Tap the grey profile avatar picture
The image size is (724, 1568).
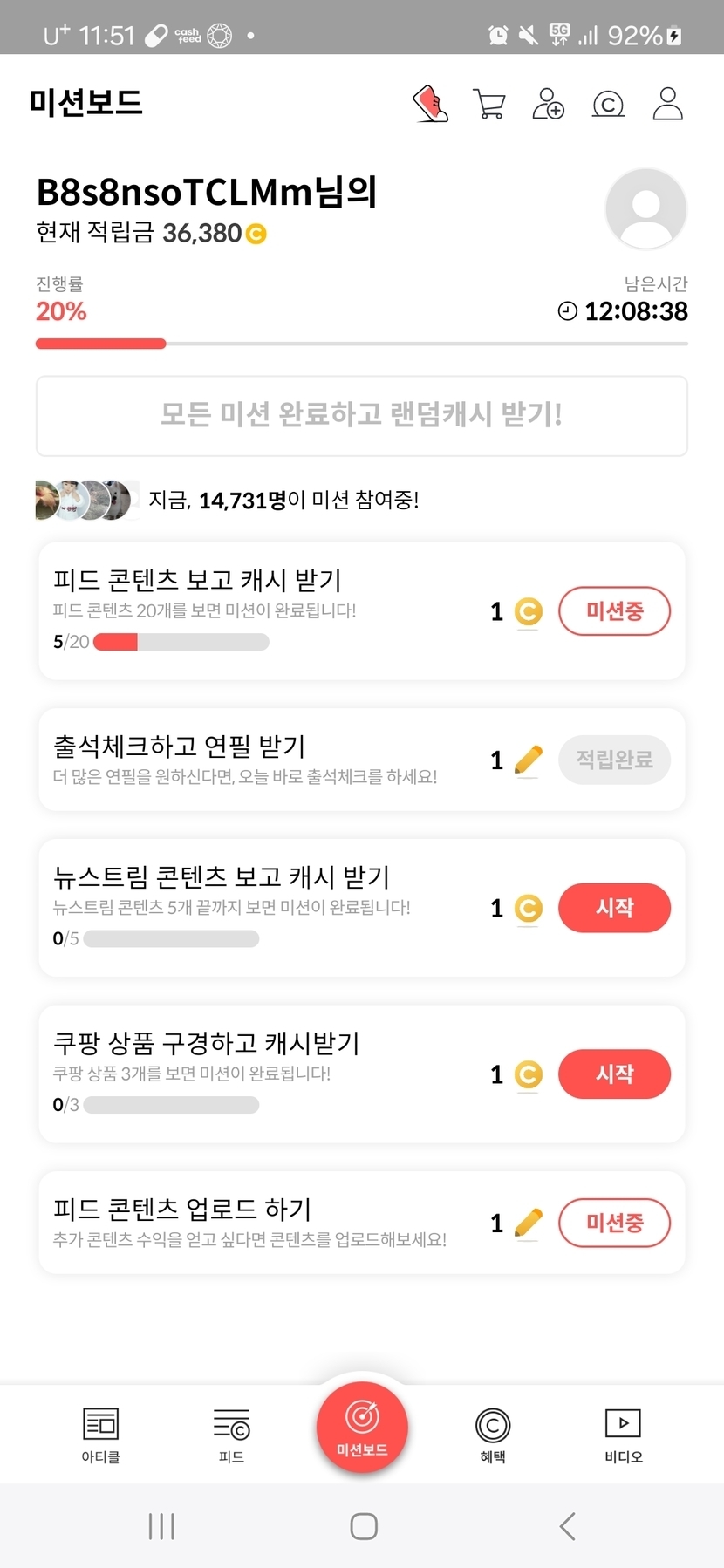645,209
